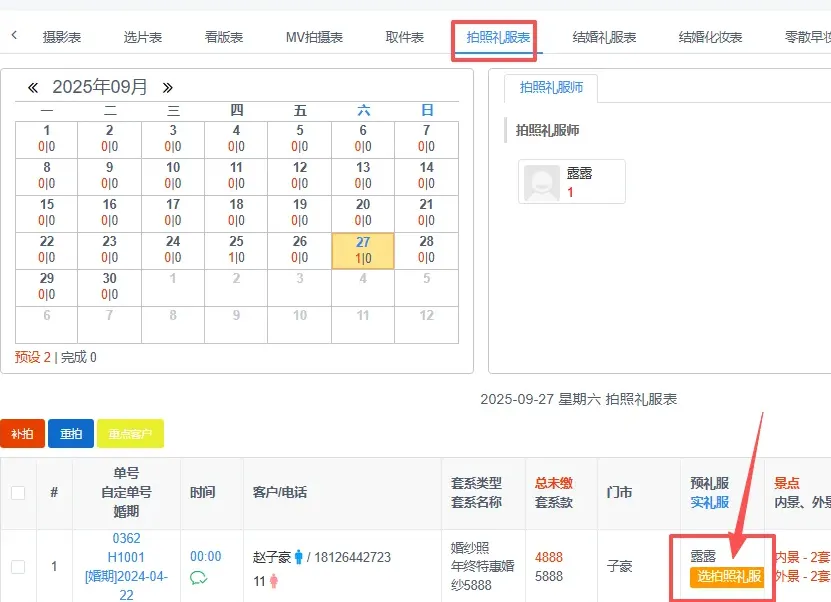The image size is (831, 602).
Task: Click the orange 选拍照礼服 button
Action: [729, 577]
